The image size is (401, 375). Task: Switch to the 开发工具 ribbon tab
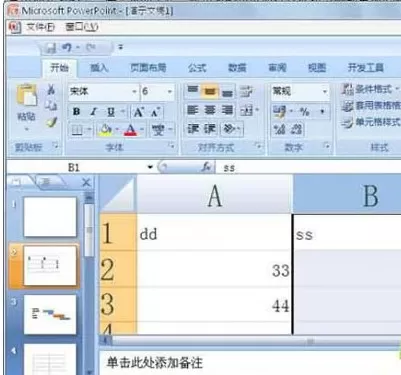366,68
